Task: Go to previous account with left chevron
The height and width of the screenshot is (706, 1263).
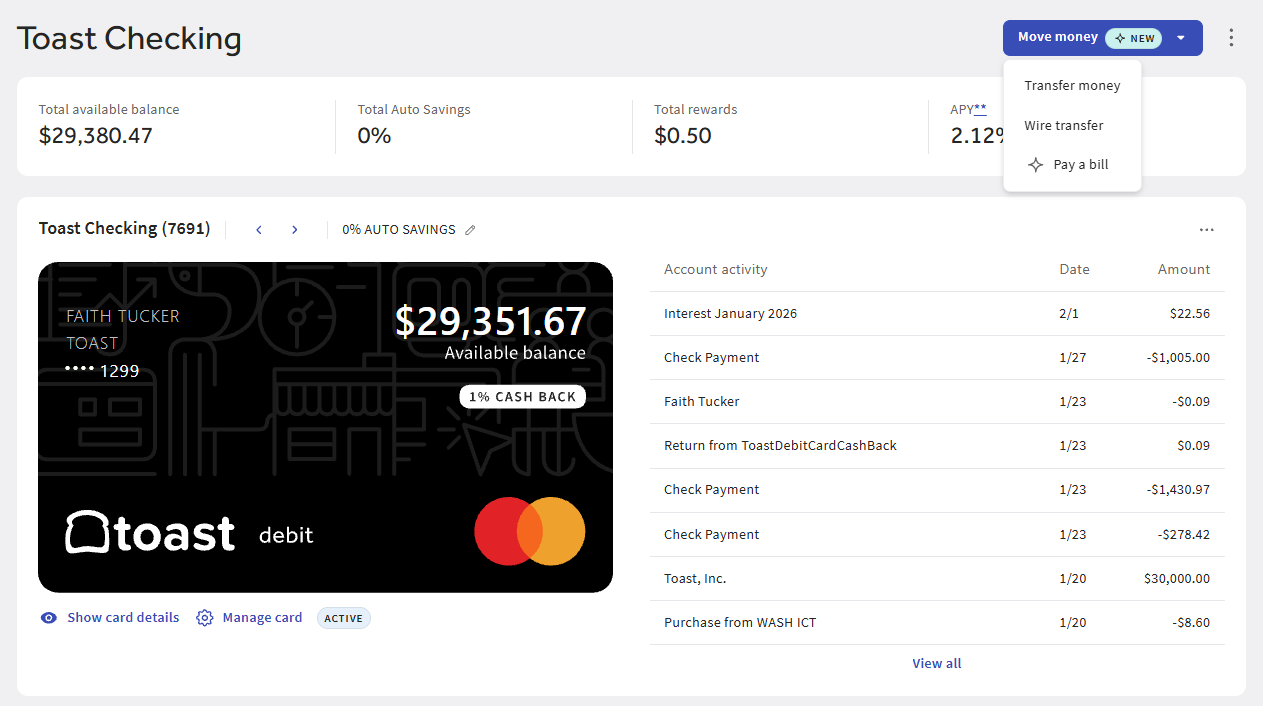Action: point(259,230)
